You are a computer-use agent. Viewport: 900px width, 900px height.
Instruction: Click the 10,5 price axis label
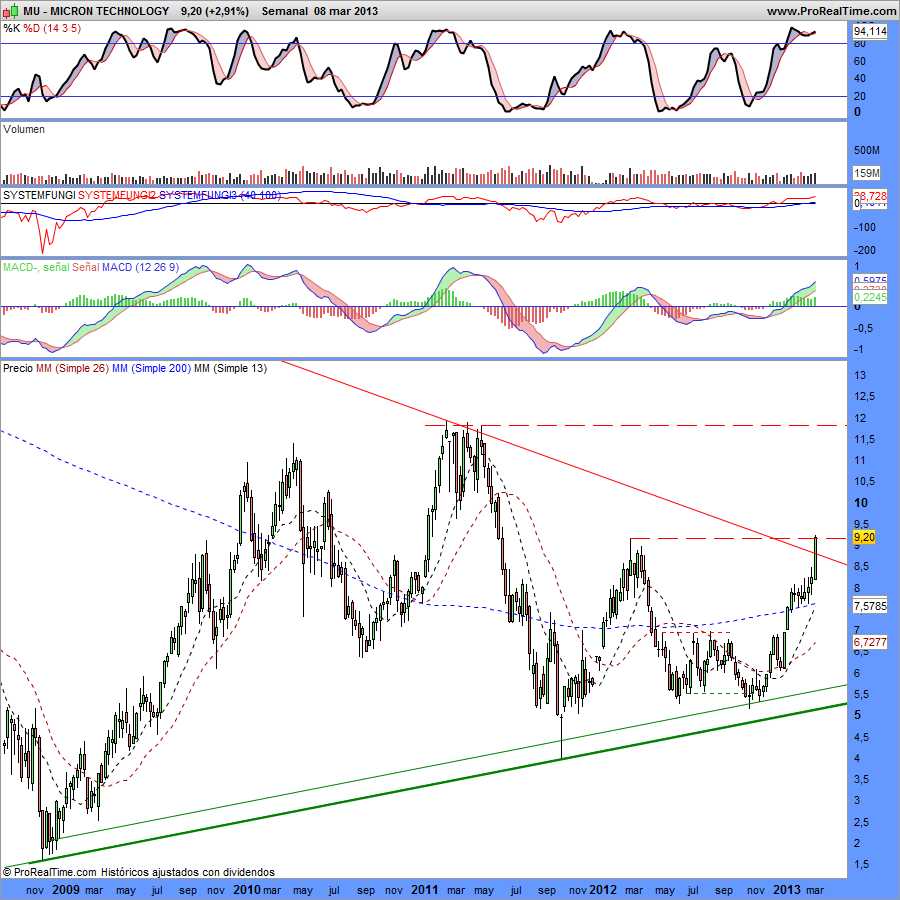pyautogui.click(x=865, y=482)
